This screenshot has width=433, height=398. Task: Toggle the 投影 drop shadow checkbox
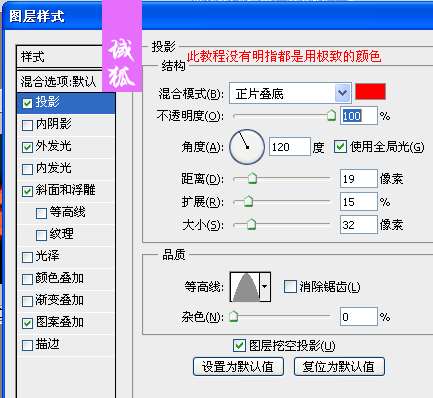[x=27, y=103]
